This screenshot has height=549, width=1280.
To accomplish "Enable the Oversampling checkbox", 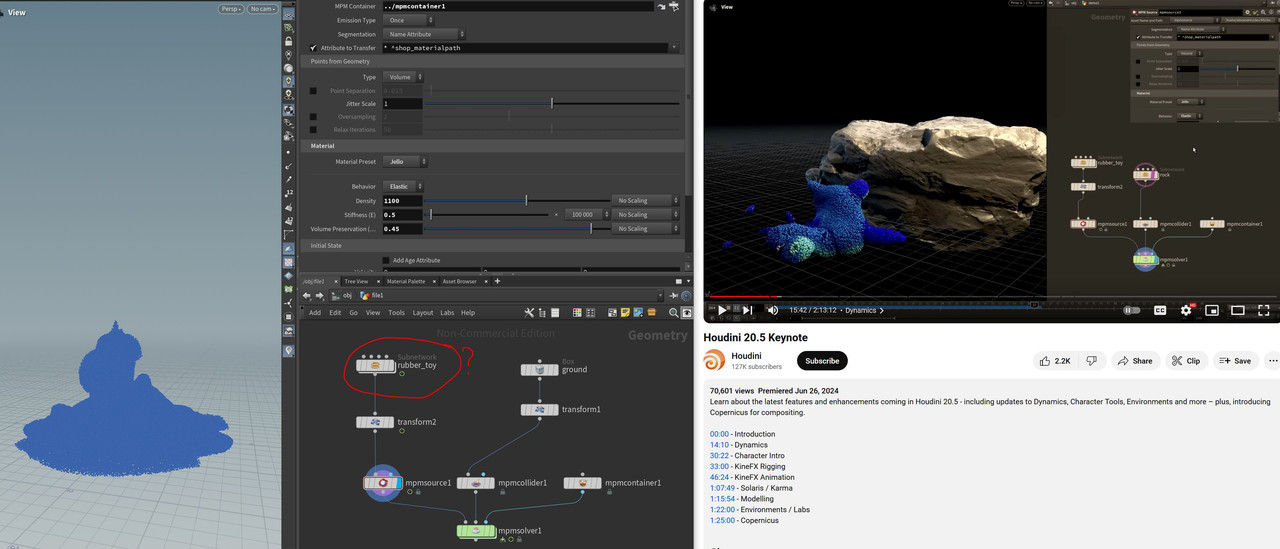I will point(314,116).
